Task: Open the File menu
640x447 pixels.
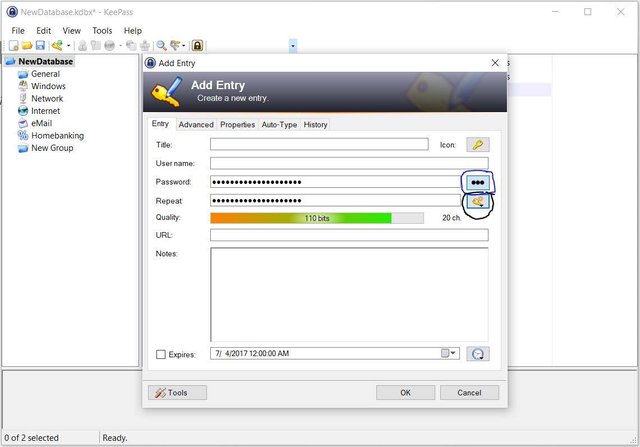Action: [18, 31]
